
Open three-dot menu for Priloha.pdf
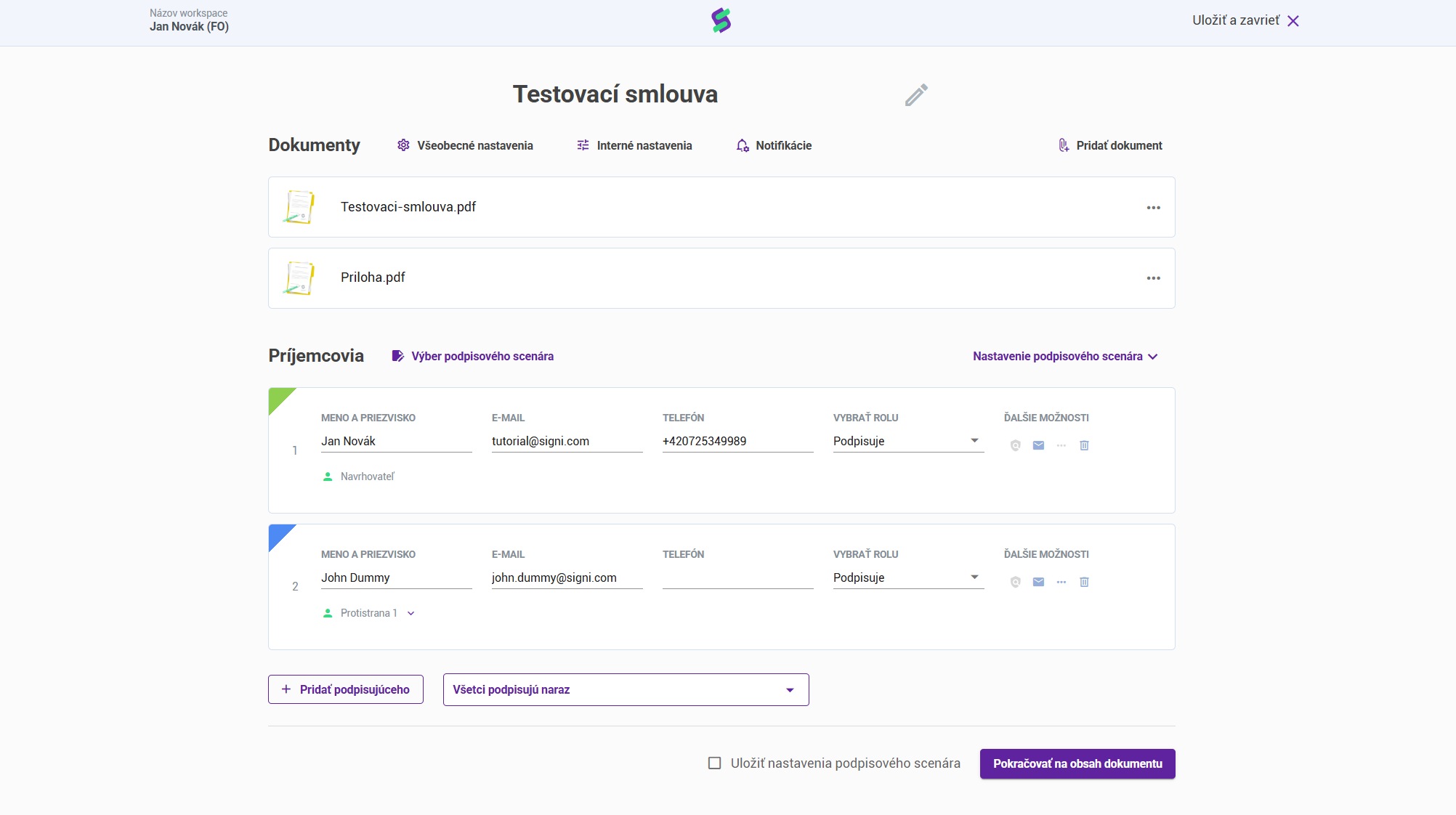pyautogui.click(x=1153, y=278)
